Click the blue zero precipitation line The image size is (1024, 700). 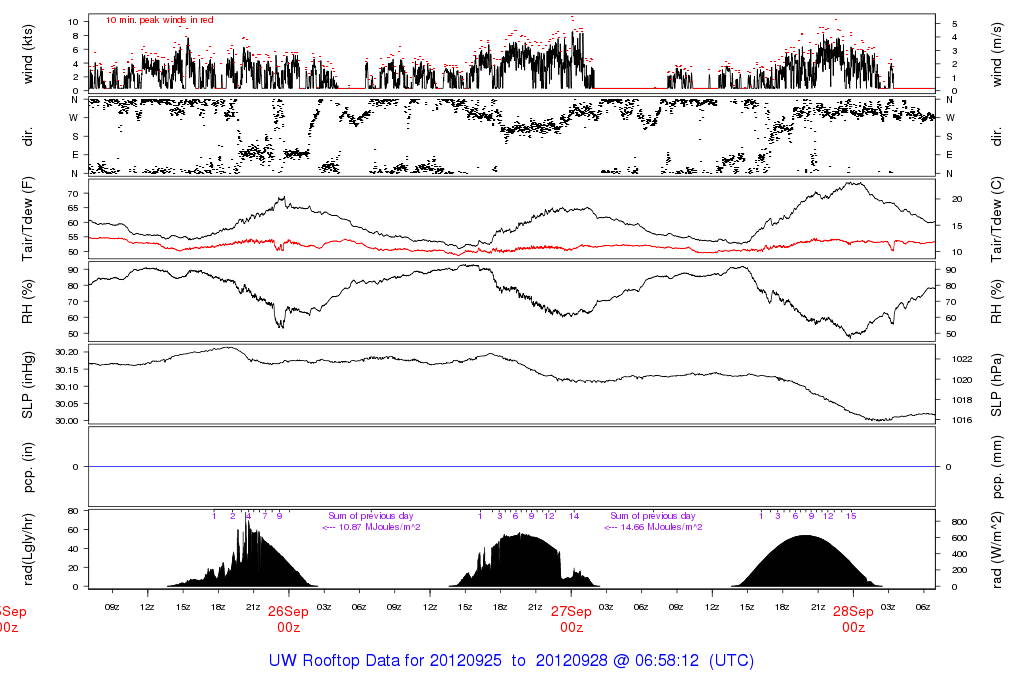[x=511, y=467]
